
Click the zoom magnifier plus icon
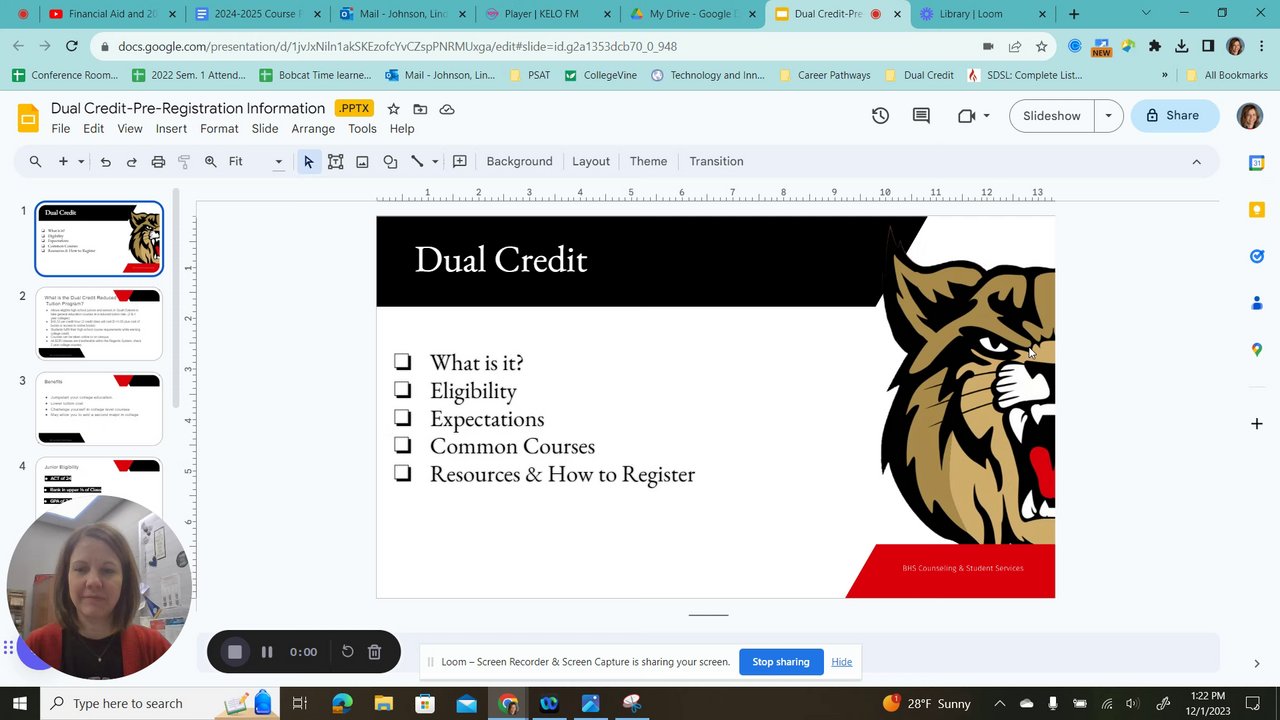click(x=210, y=161)
